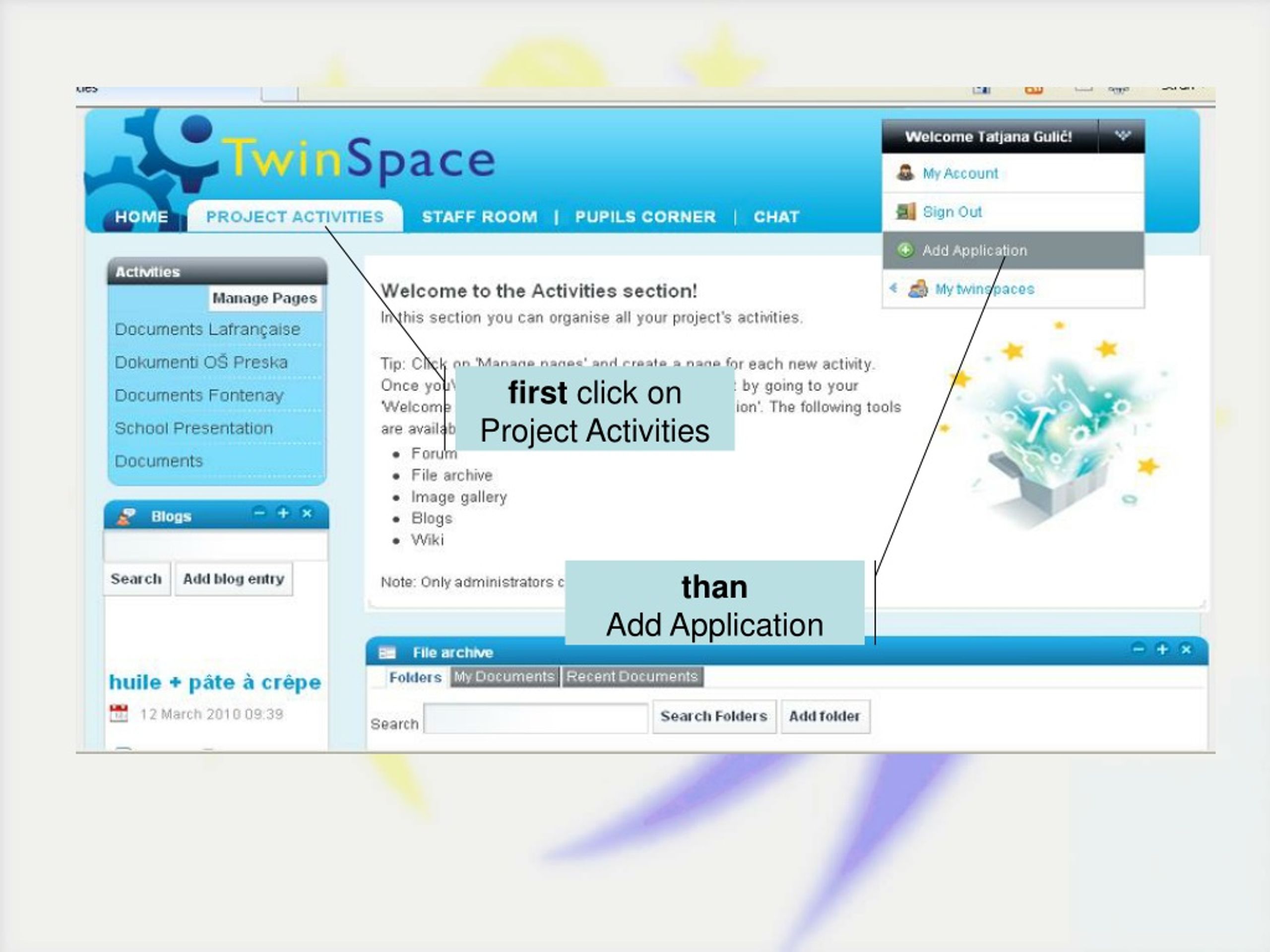Click the File archive panel title
The height and width of the screenshot is (952, 1270).
click(452, 653)
